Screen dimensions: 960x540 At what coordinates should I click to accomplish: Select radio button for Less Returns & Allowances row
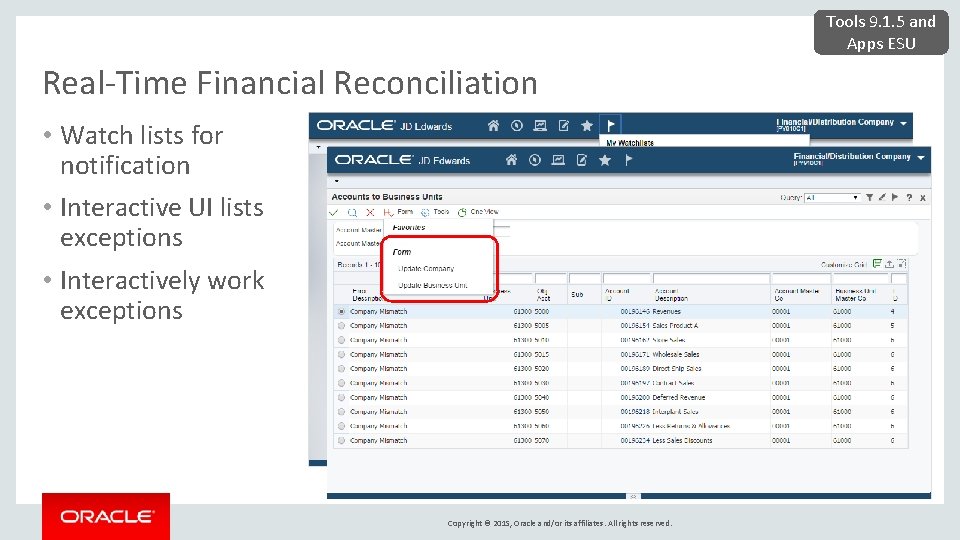342,426
